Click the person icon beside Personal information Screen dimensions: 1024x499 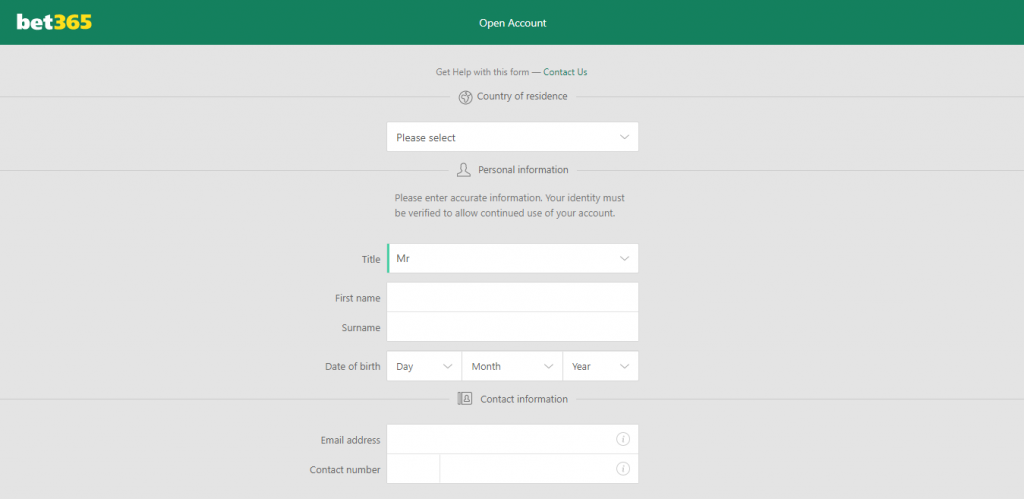[464, 170]
